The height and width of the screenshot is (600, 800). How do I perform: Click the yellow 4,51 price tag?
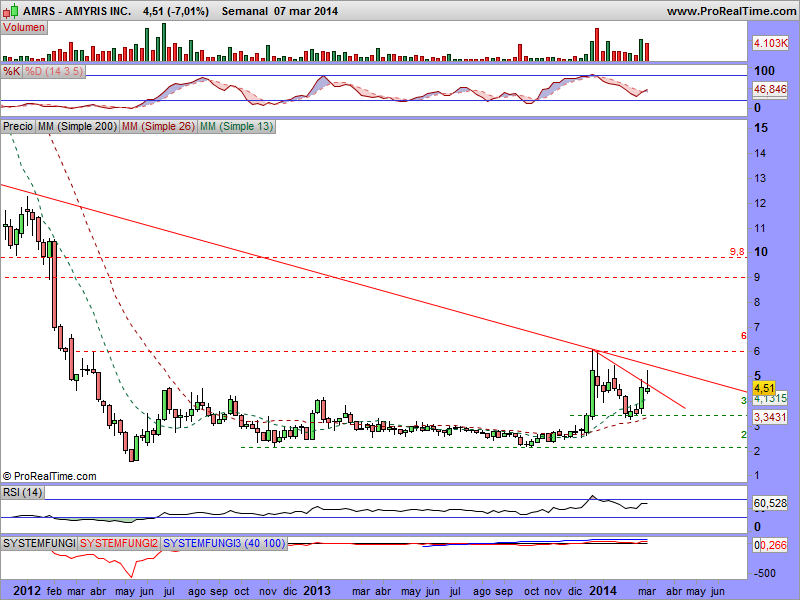pos(764,388)
